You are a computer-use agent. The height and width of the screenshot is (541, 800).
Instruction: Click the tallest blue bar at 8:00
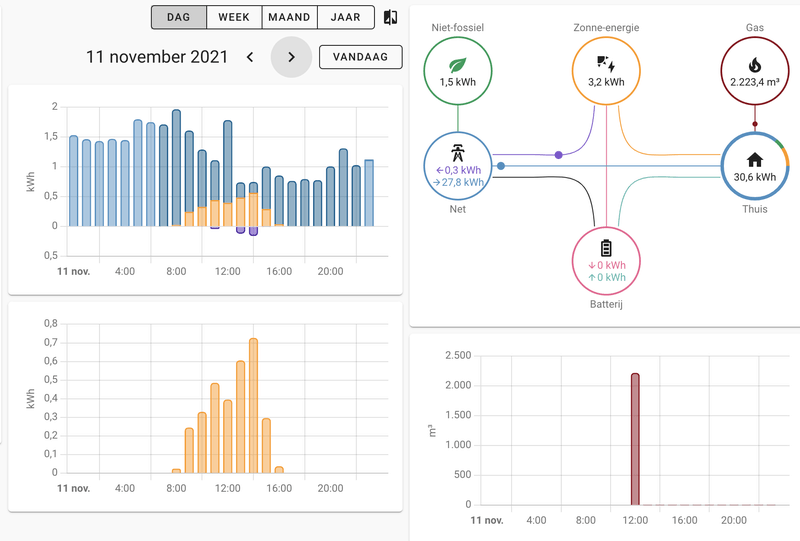[176, 167]
